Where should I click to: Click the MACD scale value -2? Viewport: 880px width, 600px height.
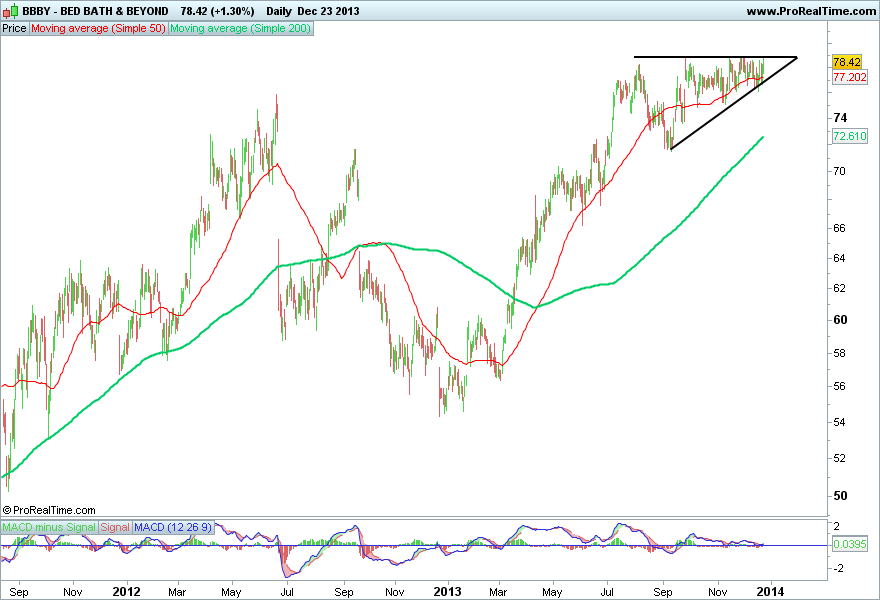(x=837, y=569)
